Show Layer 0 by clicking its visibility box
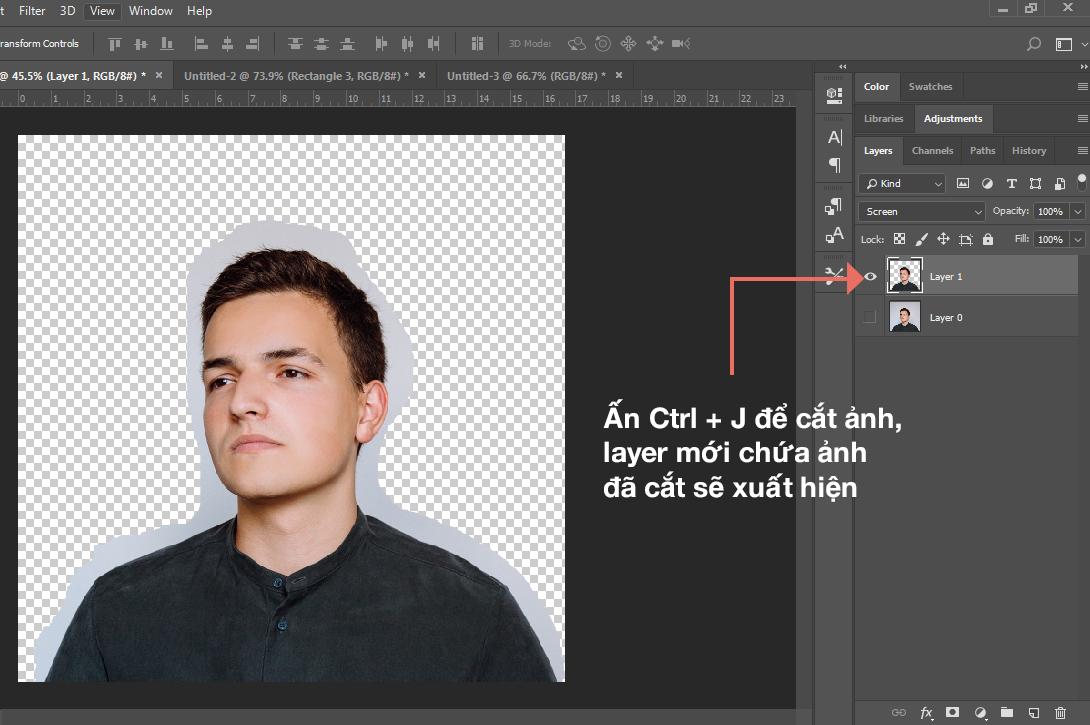Image resolution: width=1090 pixels, height=725 pixels. (x=869, y=317)
